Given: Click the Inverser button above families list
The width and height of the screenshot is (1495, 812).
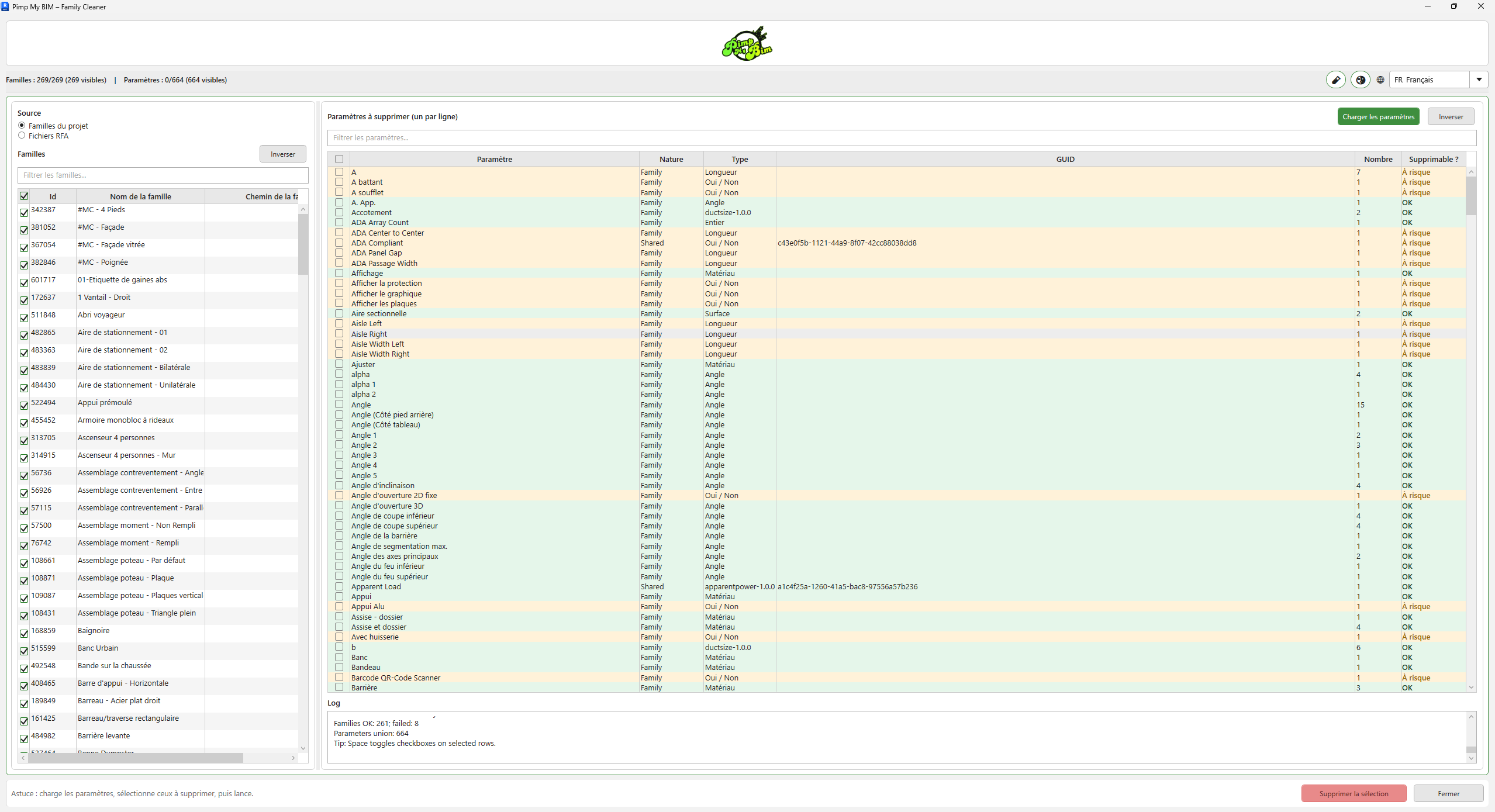Looking at the screenshot, I should click(283, 154).
